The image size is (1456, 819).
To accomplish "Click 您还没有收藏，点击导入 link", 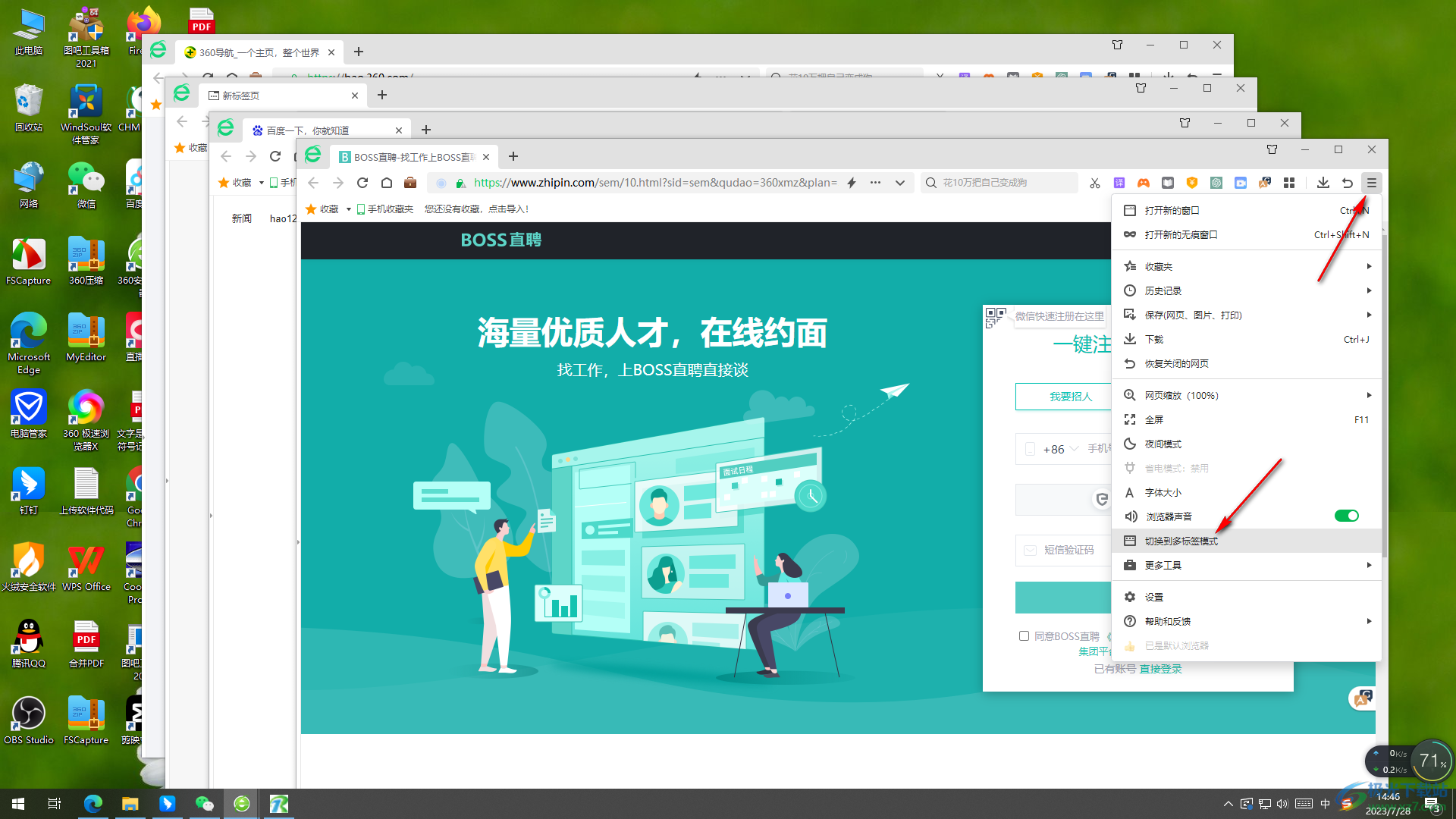I will [476, 209].
